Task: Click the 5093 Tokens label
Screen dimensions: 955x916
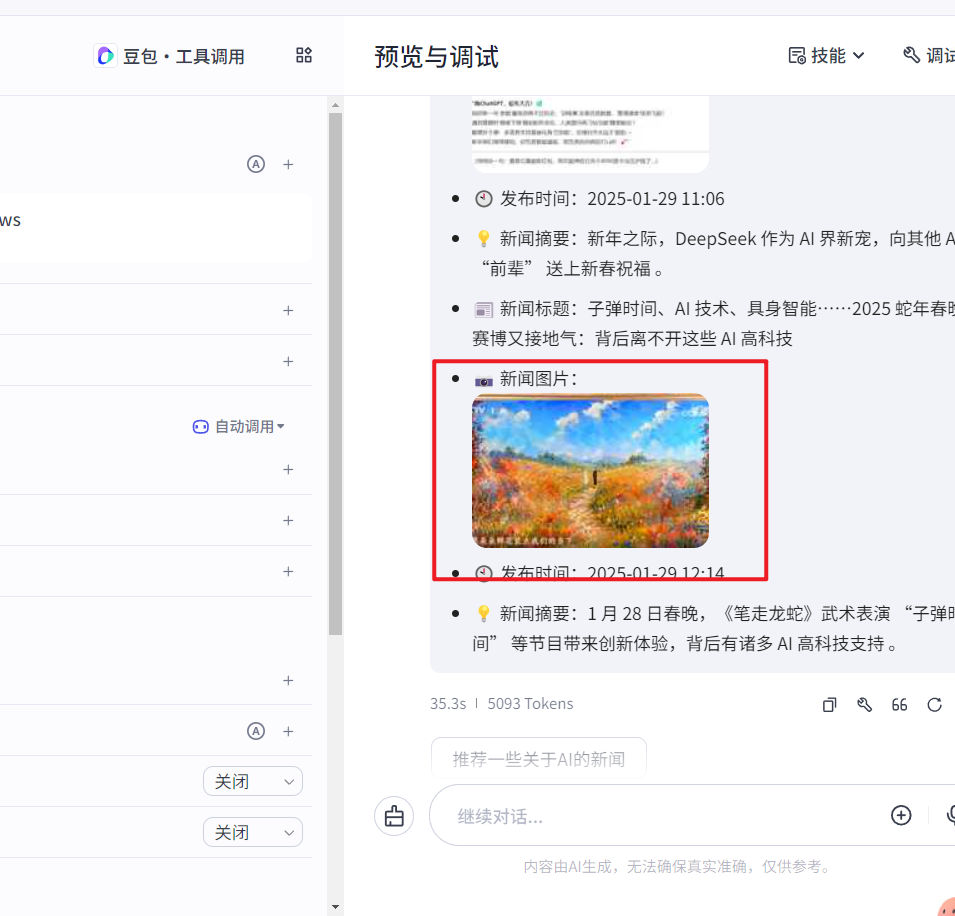Action: pyautogui.click(x=530, y=704)
